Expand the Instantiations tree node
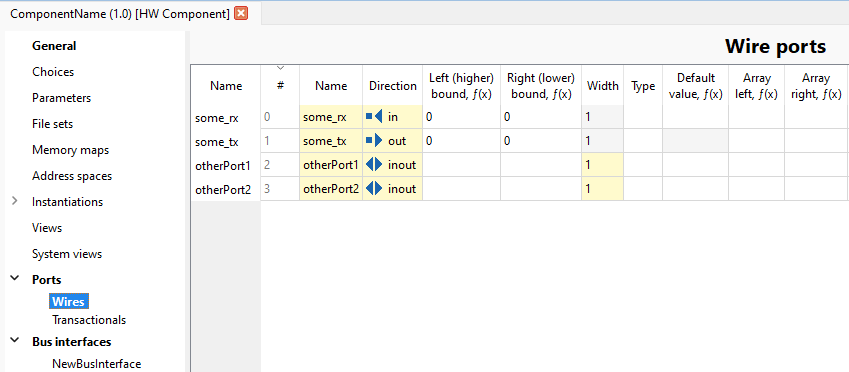The width and height of the screenshot is (849, 372). (x=15, y=201)
